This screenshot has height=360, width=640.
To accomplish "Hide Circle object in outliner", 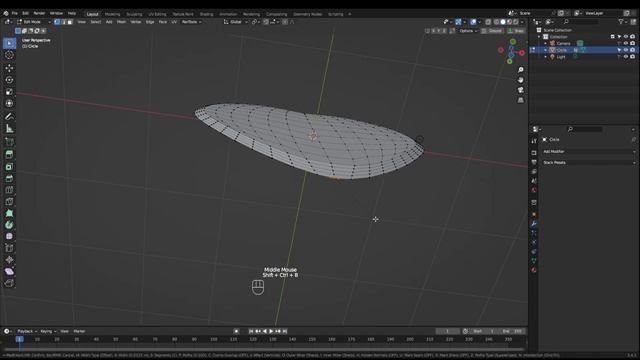I will click(x=626, y=50).
